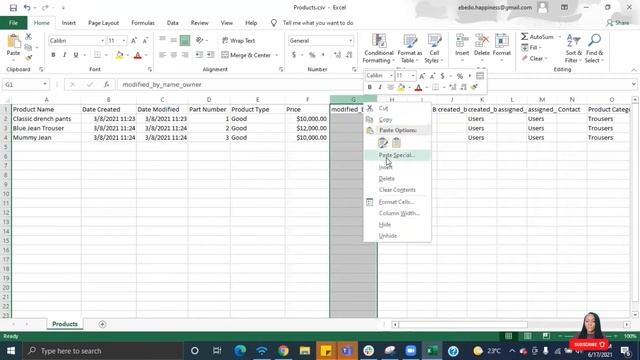Click Font Color A in ribbon
The height and width of the screenshot is (360, 640).
coord(138,55)
